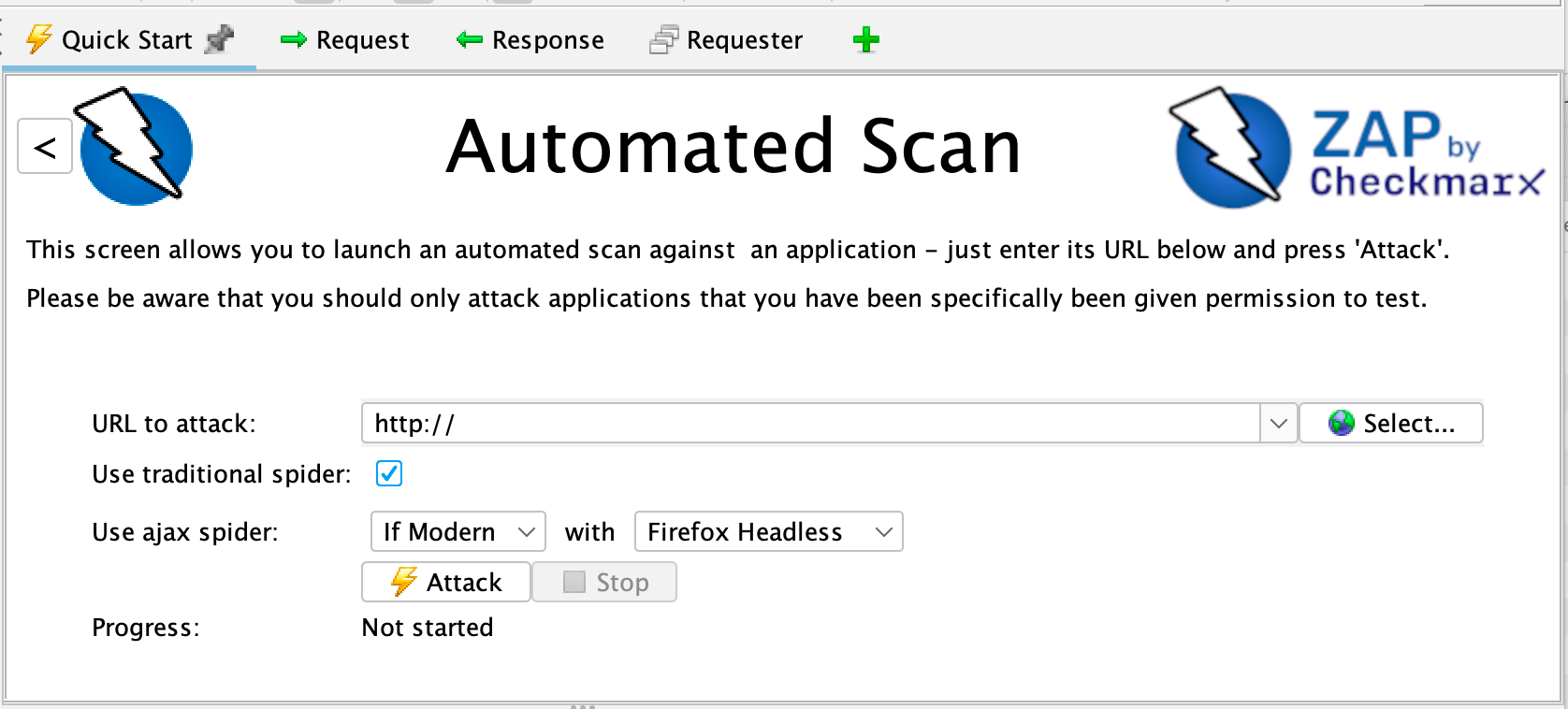The width and height of the screenshot is (1568, 709).
Task: Click the green plus add-tab icon
Action: click(866, 40)
